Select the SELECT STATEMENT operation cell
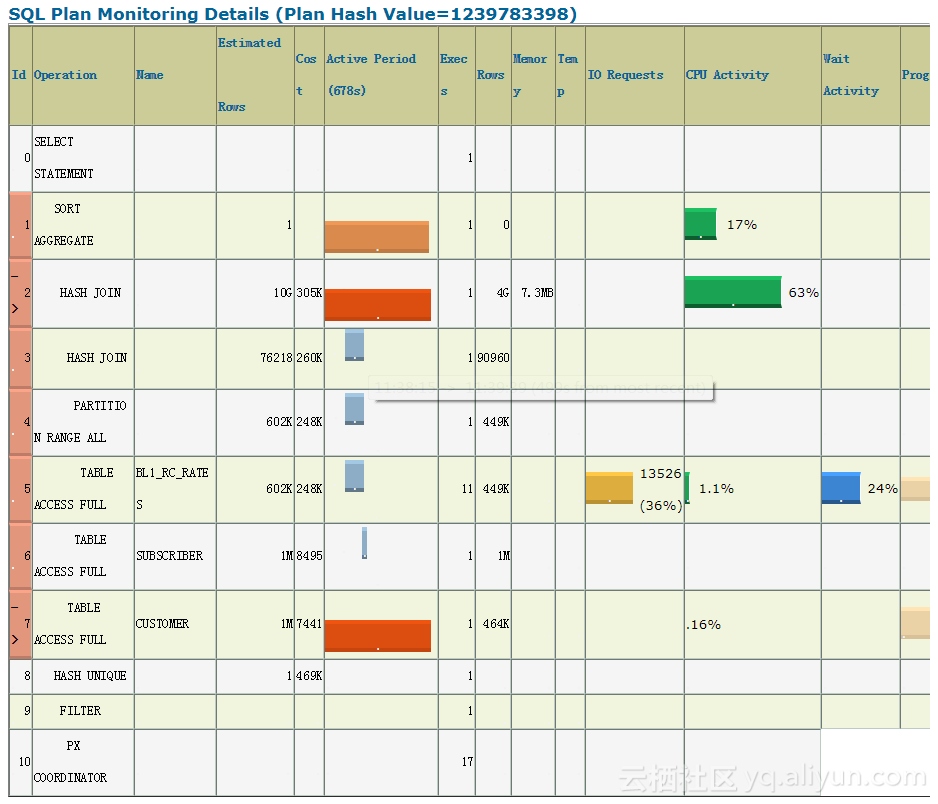The image size is (938, 804). pyautogui.click(x=83, y=159)
